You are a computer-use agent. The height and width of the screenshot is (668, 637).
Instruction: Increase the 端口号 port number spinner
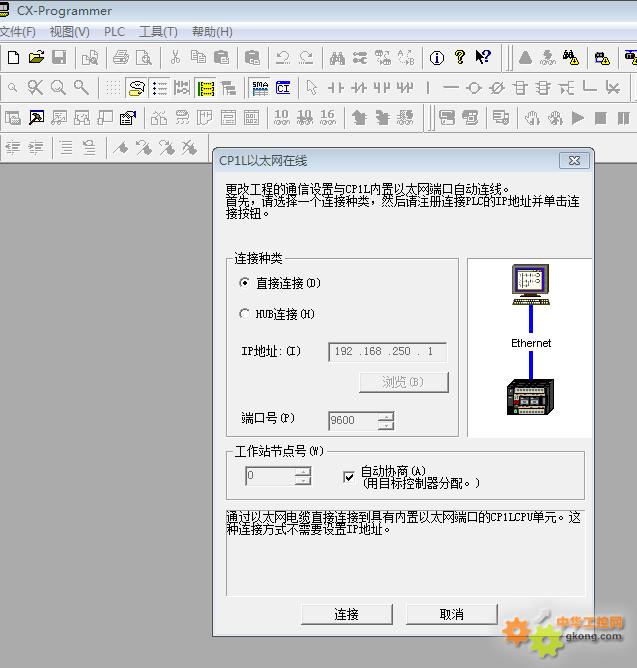pyautogui.click(x=386, y=416)
